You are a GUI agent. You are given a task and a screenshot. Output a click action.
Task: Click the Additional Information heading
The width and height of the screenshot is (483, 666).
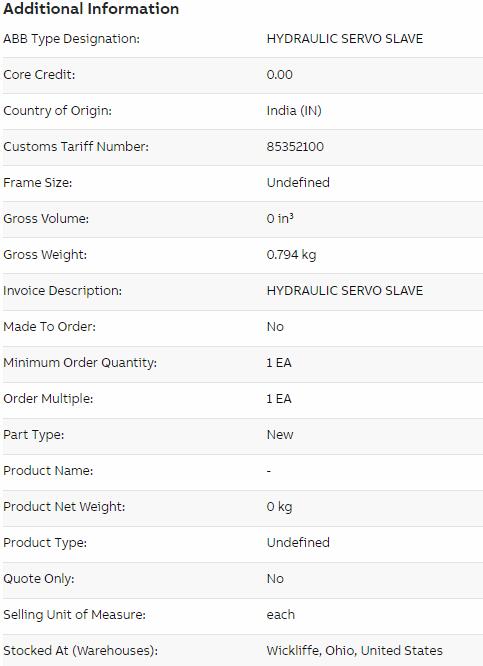pos(91,9)
